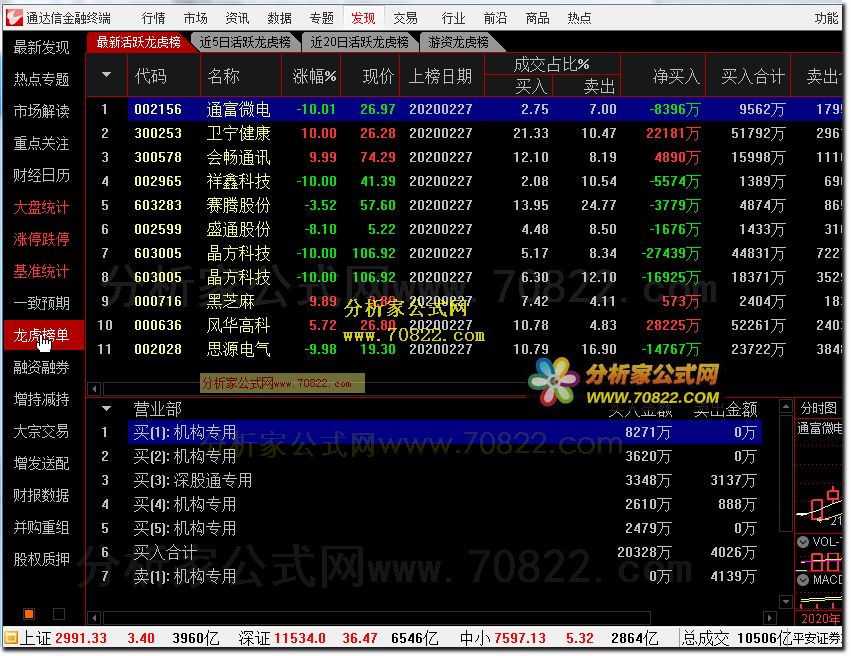This screenshot has height=656, width=851.
Task: Click the 通达信 app logo icon
Action: click(x=14, y=17)
